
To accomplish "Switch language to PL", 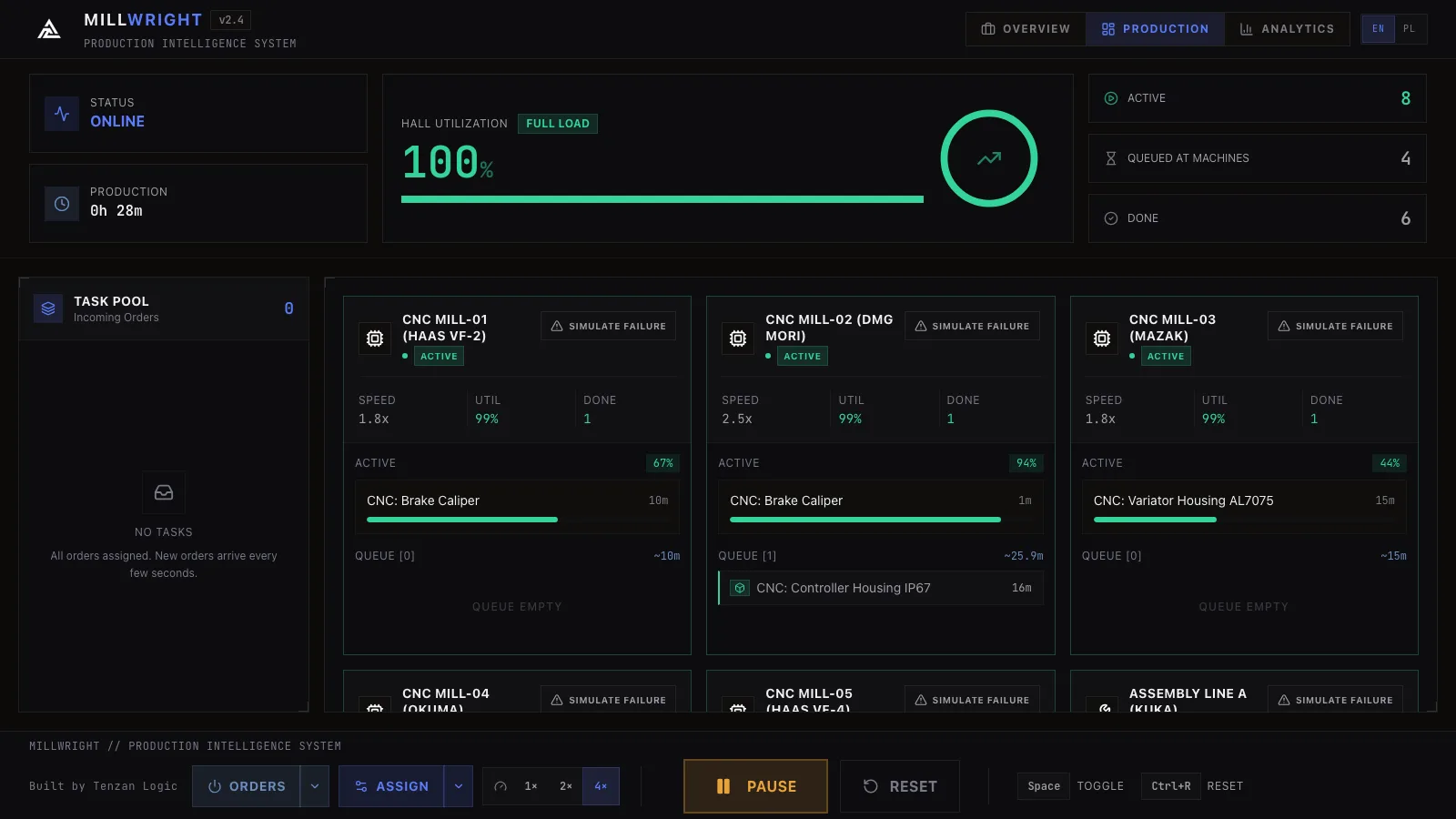I will [1410, 29].
